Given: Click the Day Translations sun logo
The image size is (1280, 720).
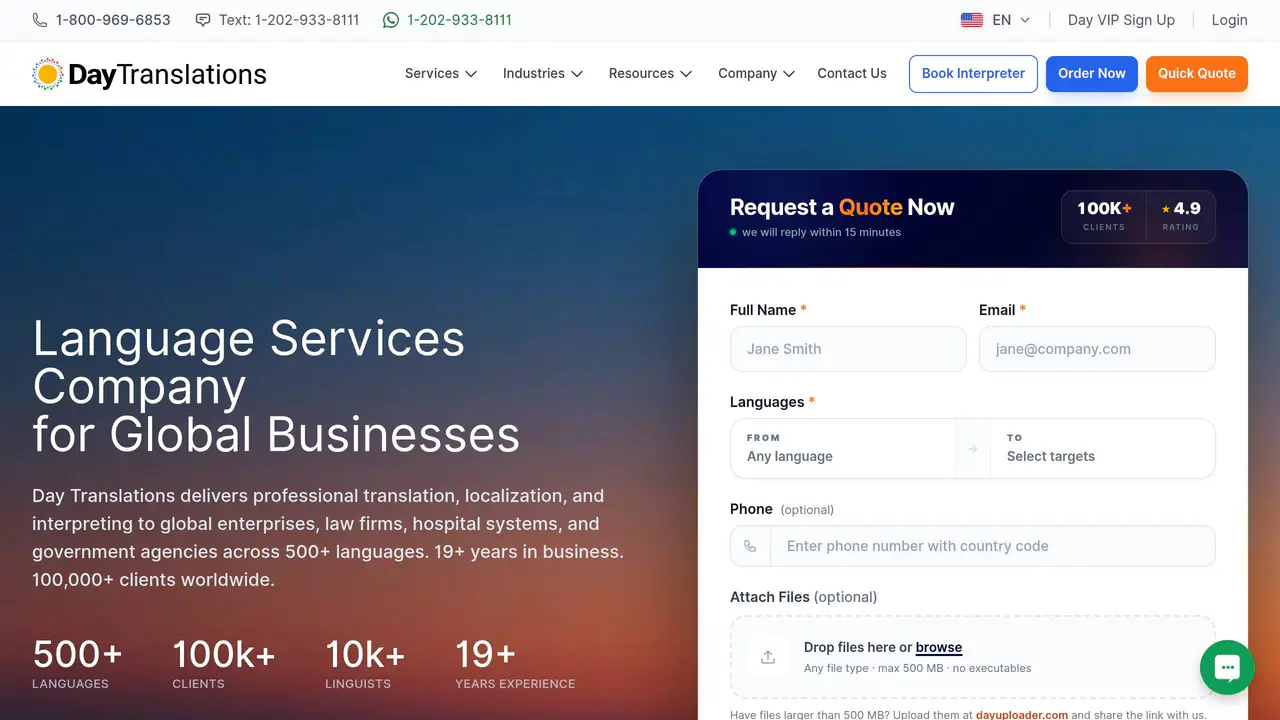Looking at the screenshot, I should (x=47, y=74).
